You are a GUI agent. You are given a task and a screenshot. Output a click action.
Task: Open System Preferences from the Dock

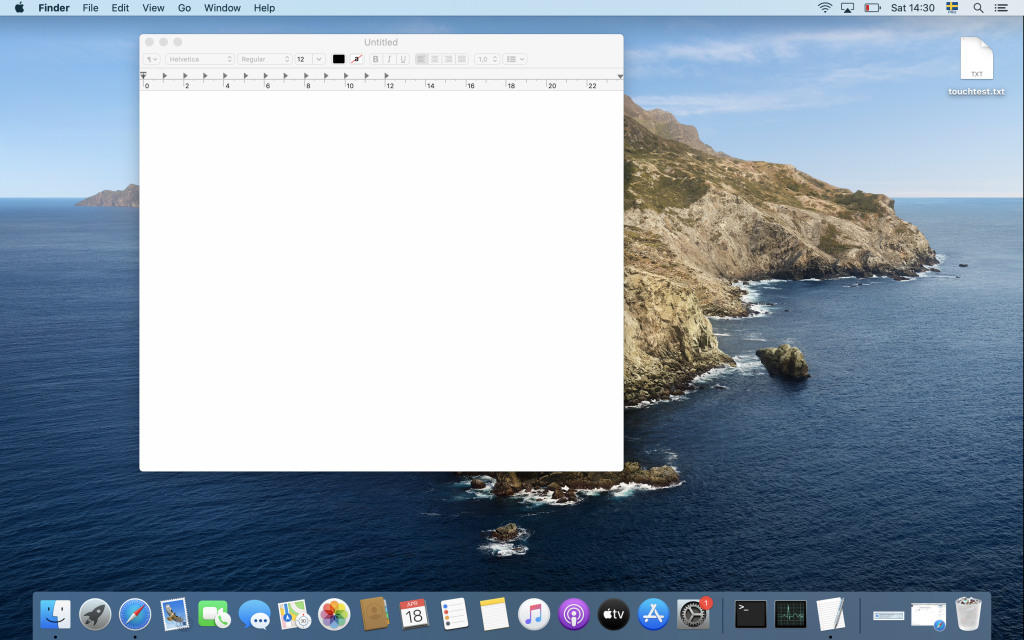click(692, 613)
